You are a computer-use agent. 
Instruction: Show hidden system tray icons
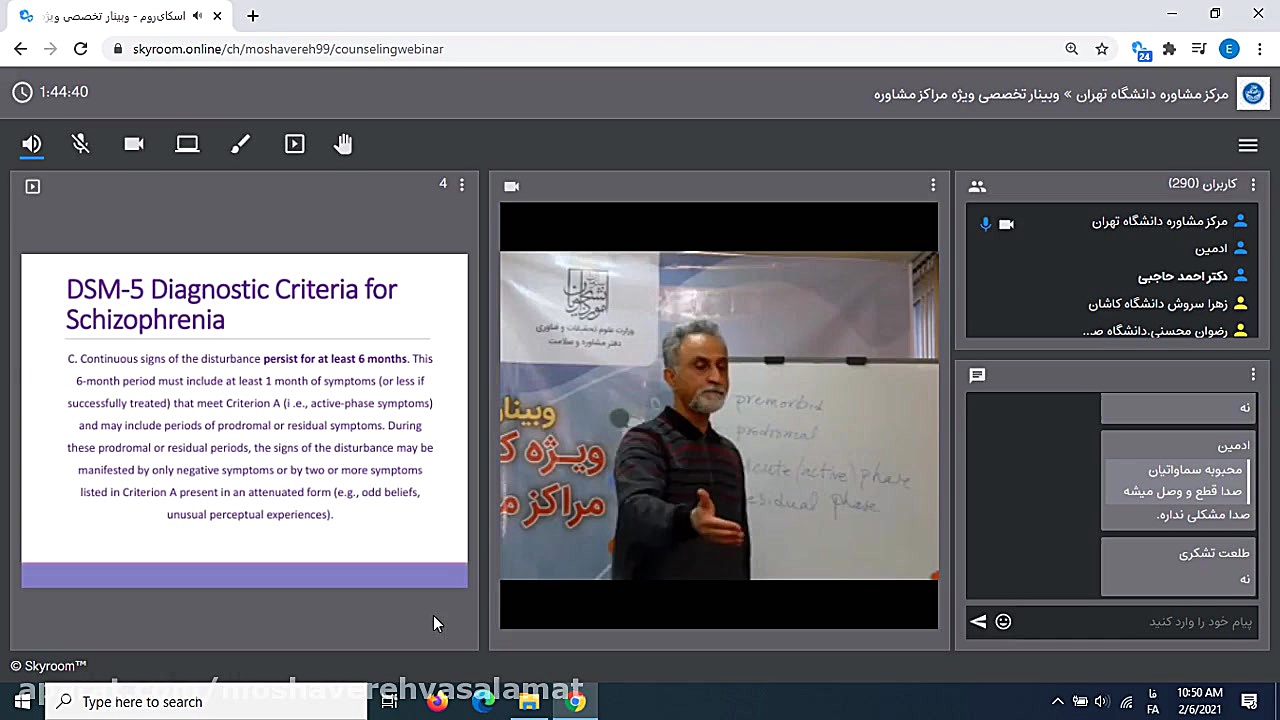point(1057,702)
